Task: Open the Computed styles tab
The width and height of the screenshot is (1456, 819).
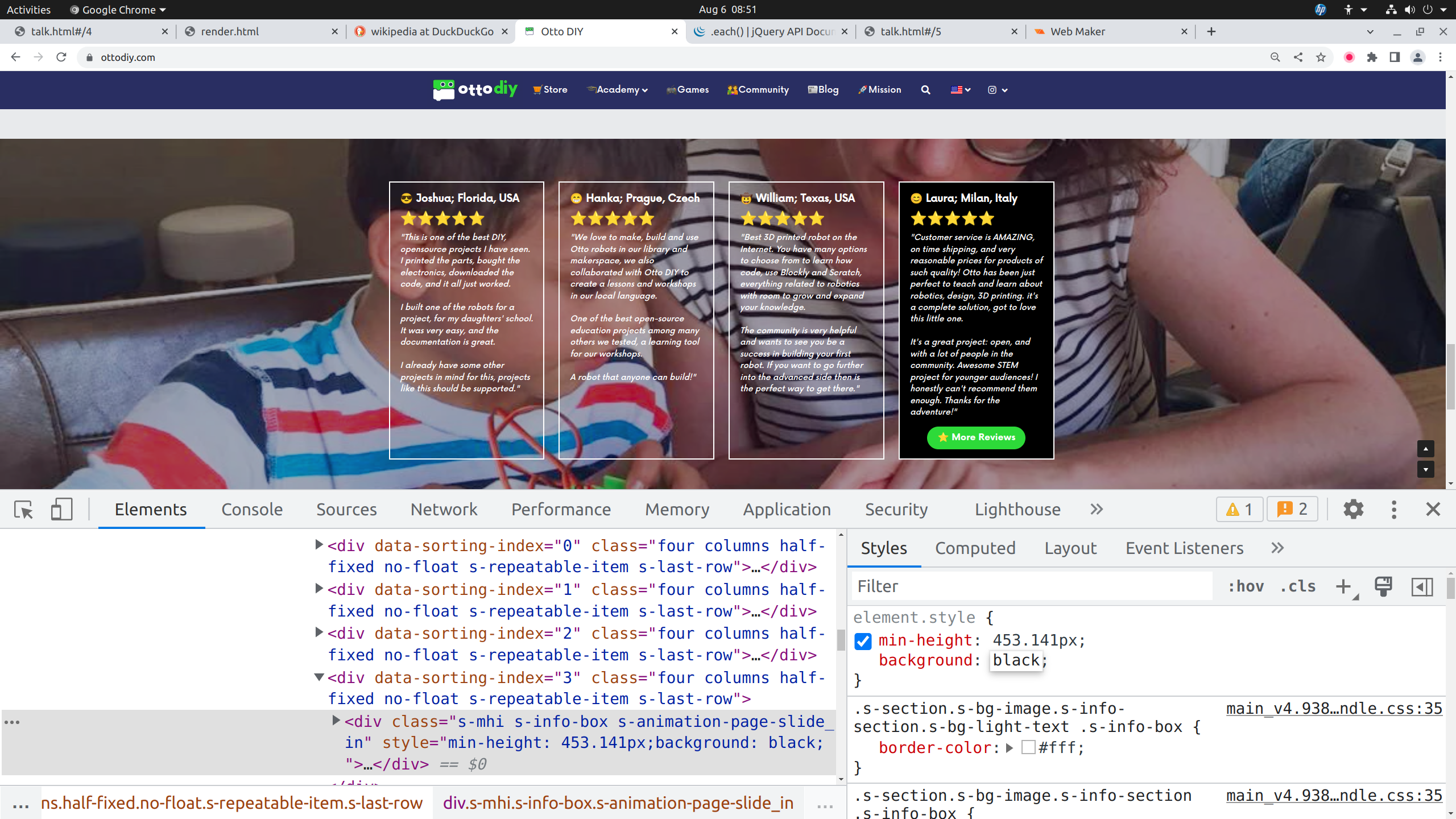Action: [975, 548]
